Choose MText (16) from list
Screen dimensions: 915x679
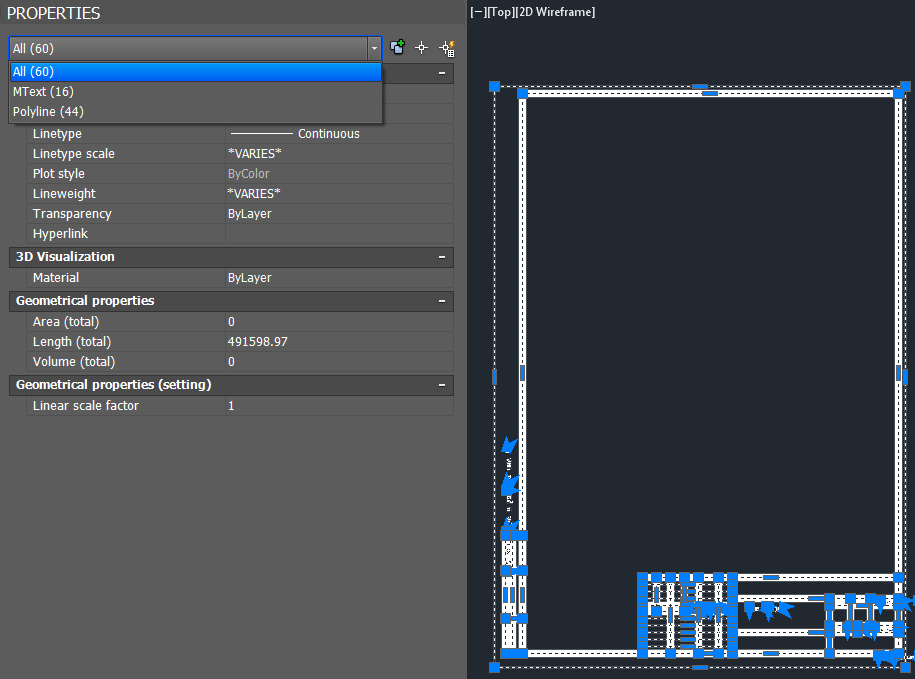pyautogui.click(x=195, y=92)
